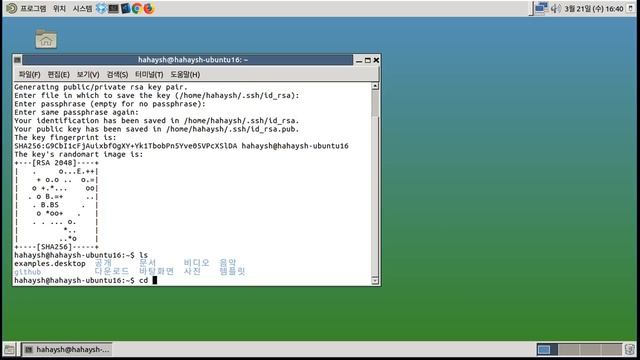Switch to the third workspace in the switcher
Screen dimensions: 640x360
pyautogui.click(x=590, y=349)
